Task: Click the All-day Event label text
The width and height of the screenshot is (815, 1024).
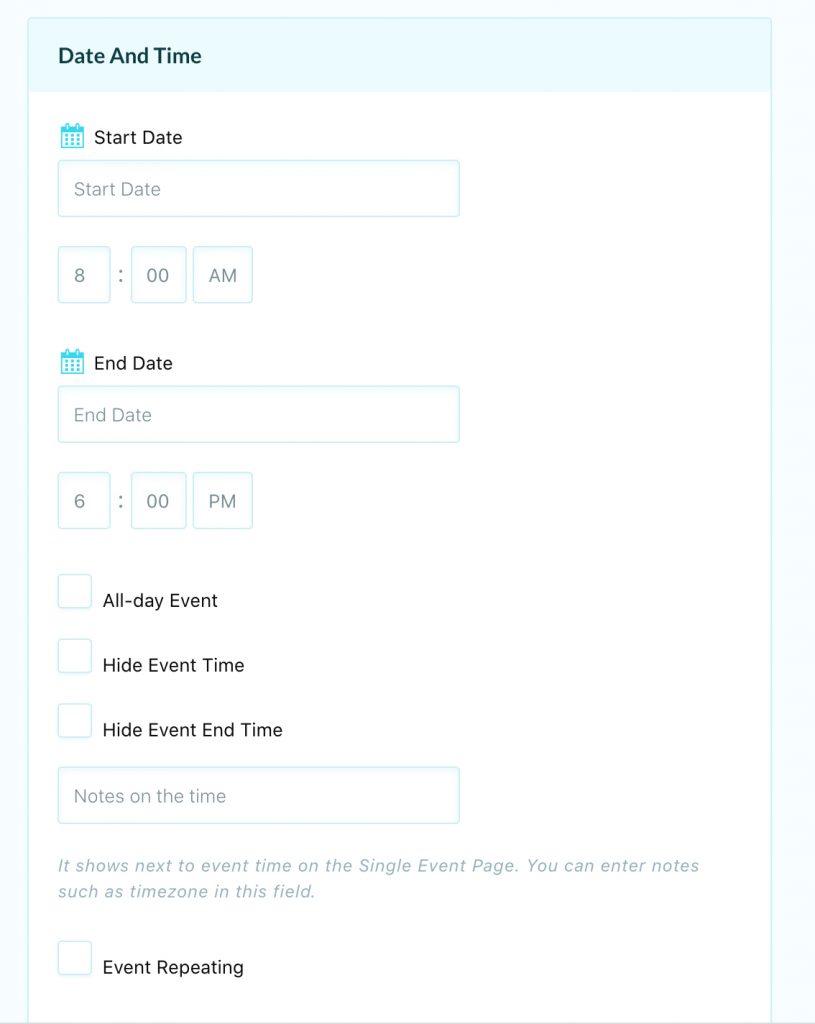Action: pyautogui.click(x=160, y=601)
